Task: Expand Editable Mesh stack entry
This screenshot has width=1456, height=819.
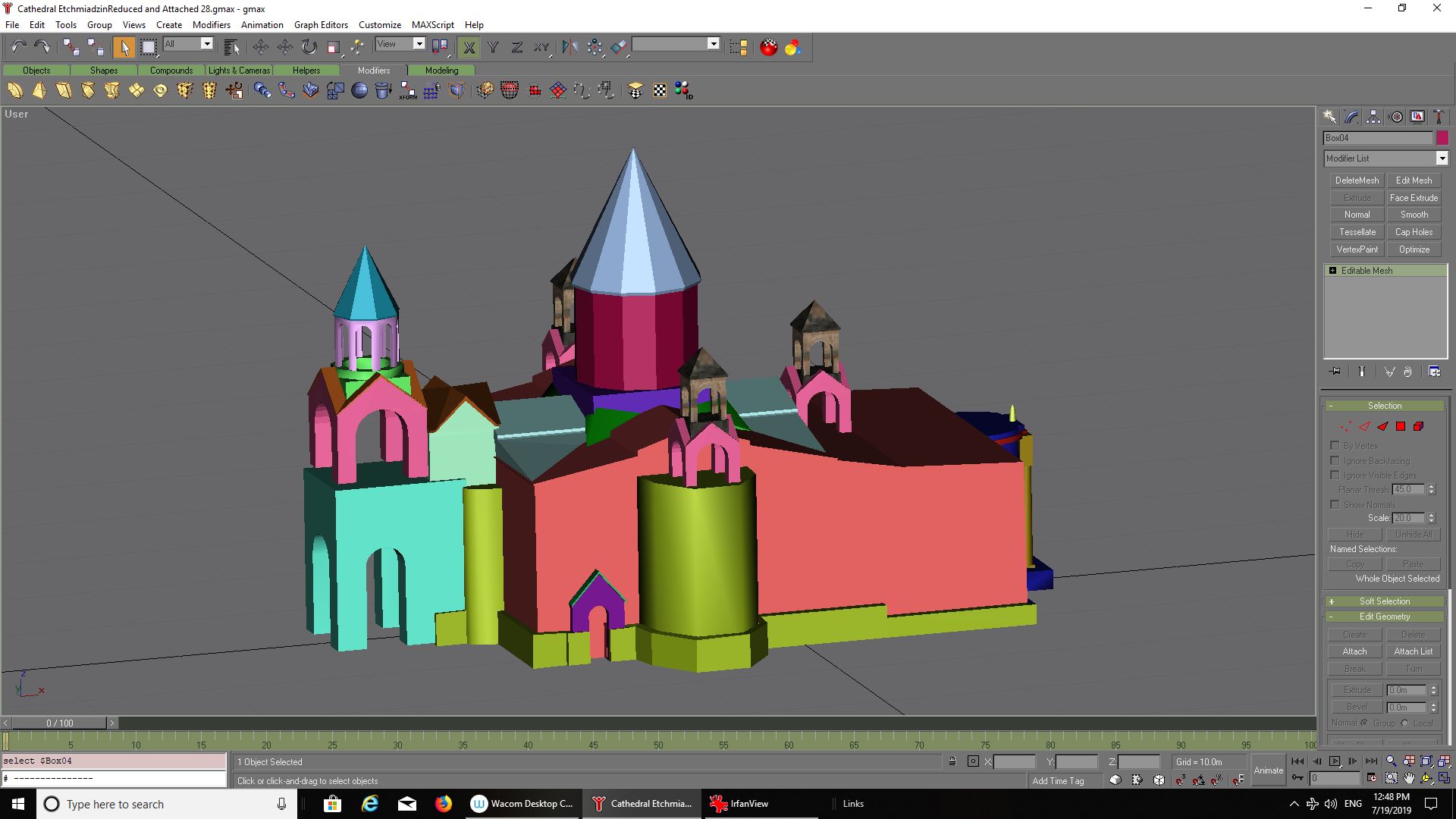Action: pyautogui.click(x=1332, y=271)
